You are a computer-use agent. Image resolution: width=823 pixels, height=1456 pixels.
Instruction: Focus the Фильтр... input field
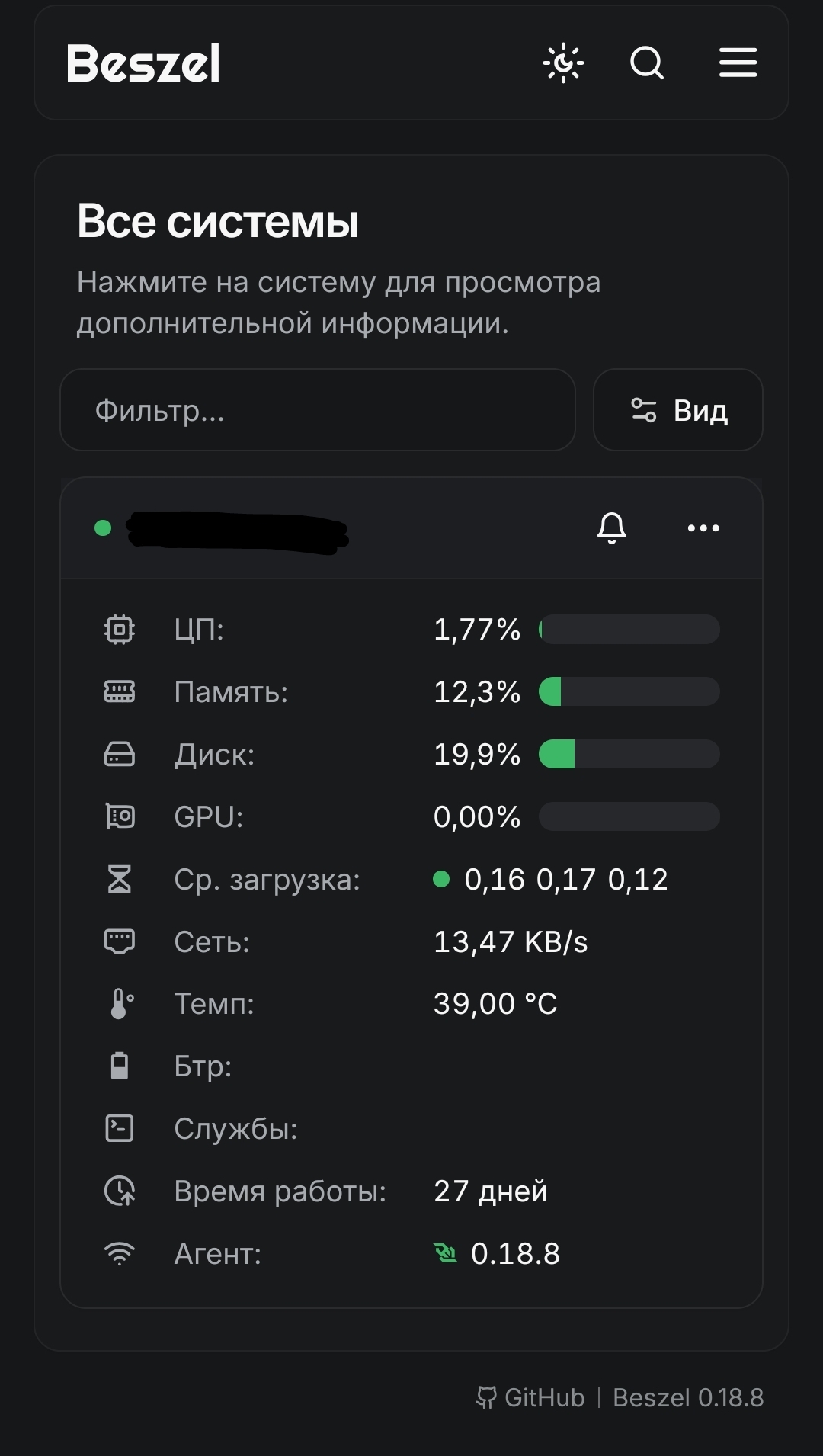tap(318, 410)
